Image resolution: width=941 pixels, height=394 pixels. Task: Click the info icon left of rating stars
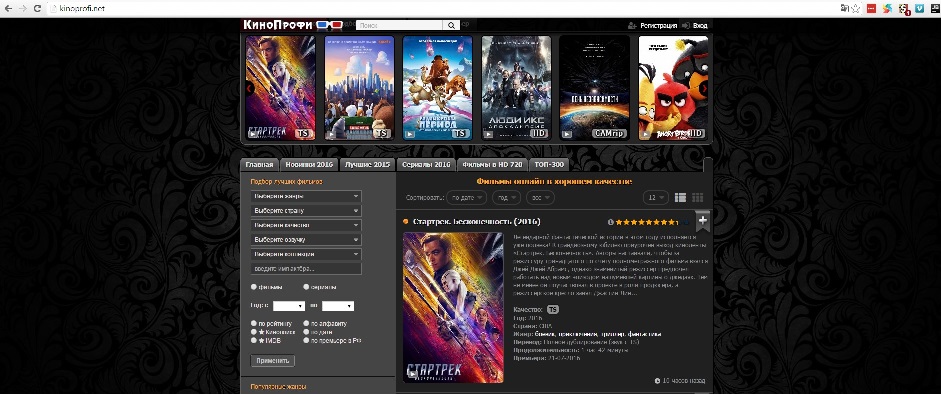point(611,222)
